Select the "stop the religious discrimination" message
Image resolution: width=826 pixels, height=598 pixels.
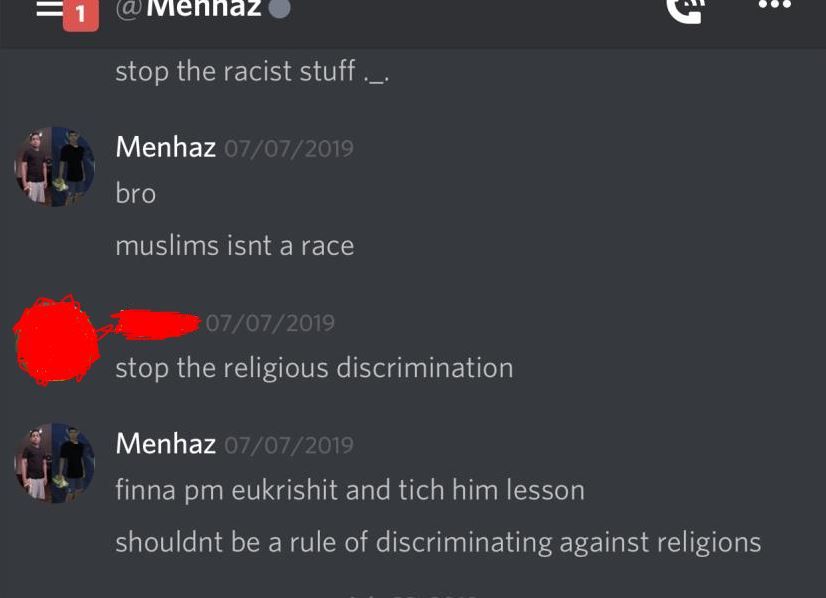(x=314, y=368)
